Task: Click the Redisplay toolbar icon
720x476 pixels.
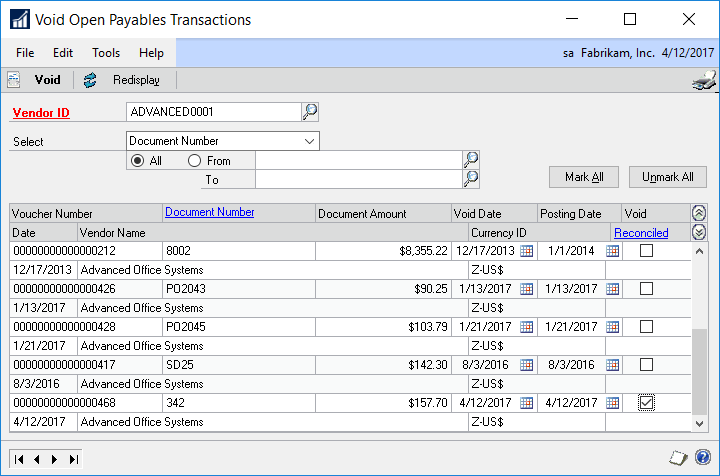Action: (x=91, y=80)
